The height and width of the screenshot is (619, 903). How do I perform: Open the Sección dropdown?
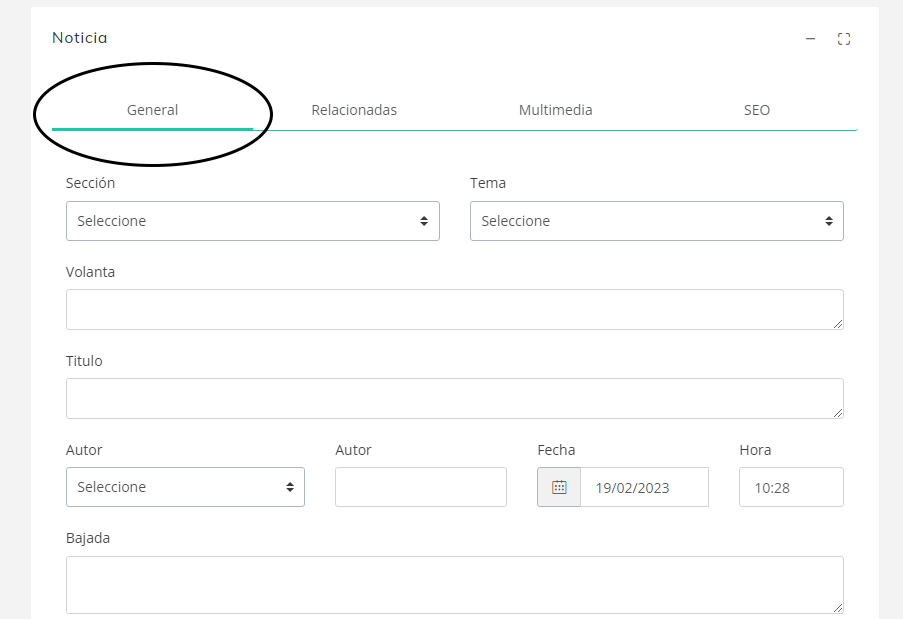[x=252, y=221]
